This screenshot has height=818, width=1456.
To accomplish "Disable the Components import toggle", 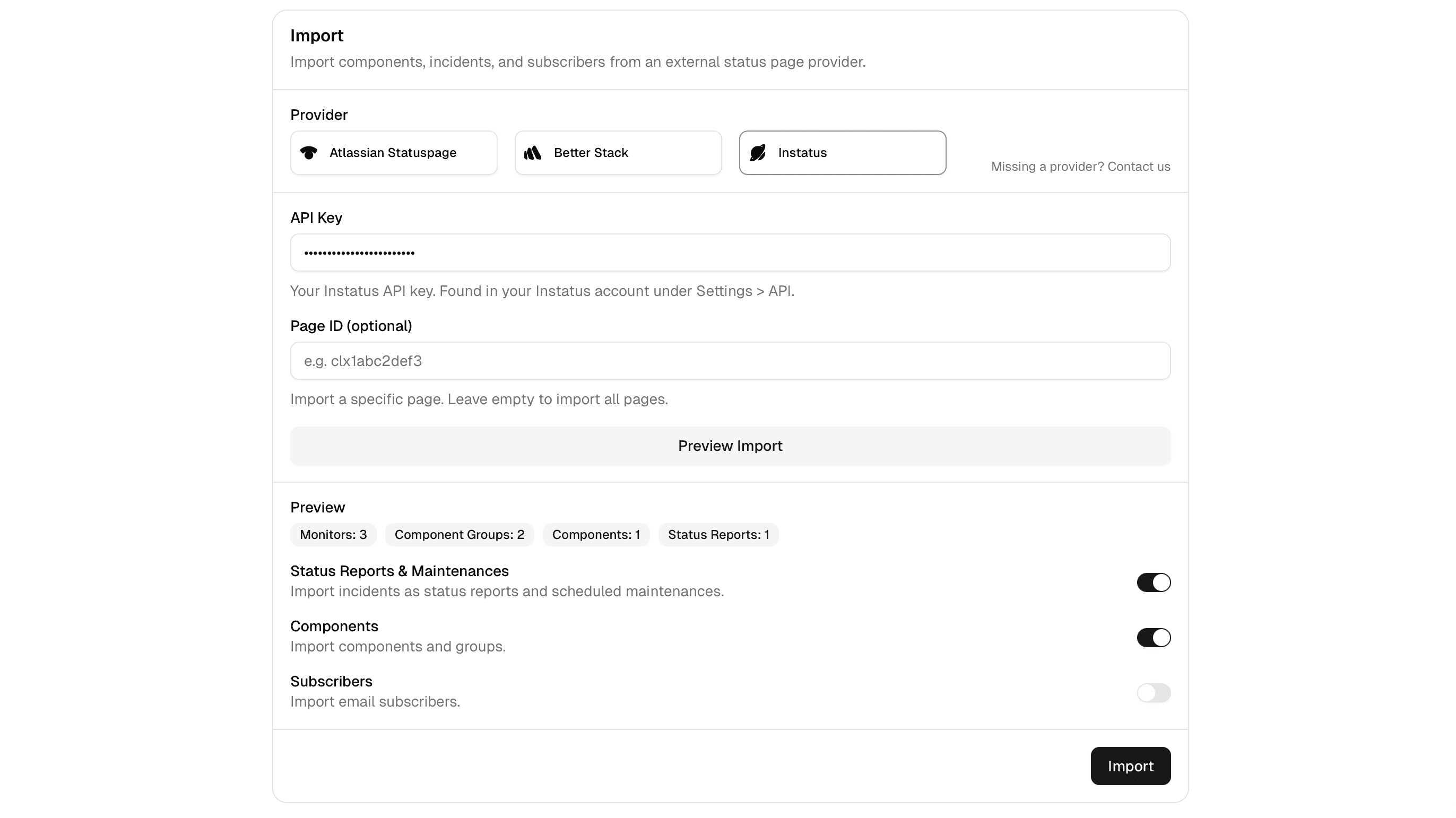I will coord(1153,637).
